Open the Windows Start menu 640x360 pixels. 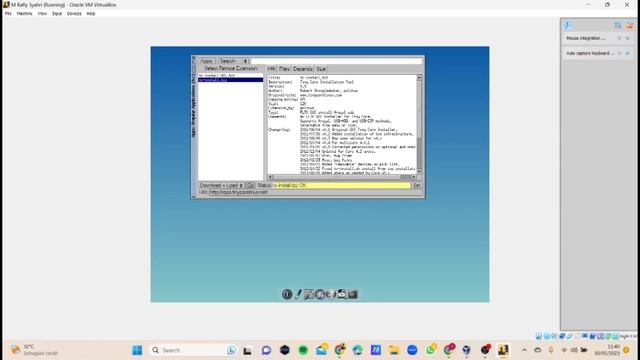point(137,350)
